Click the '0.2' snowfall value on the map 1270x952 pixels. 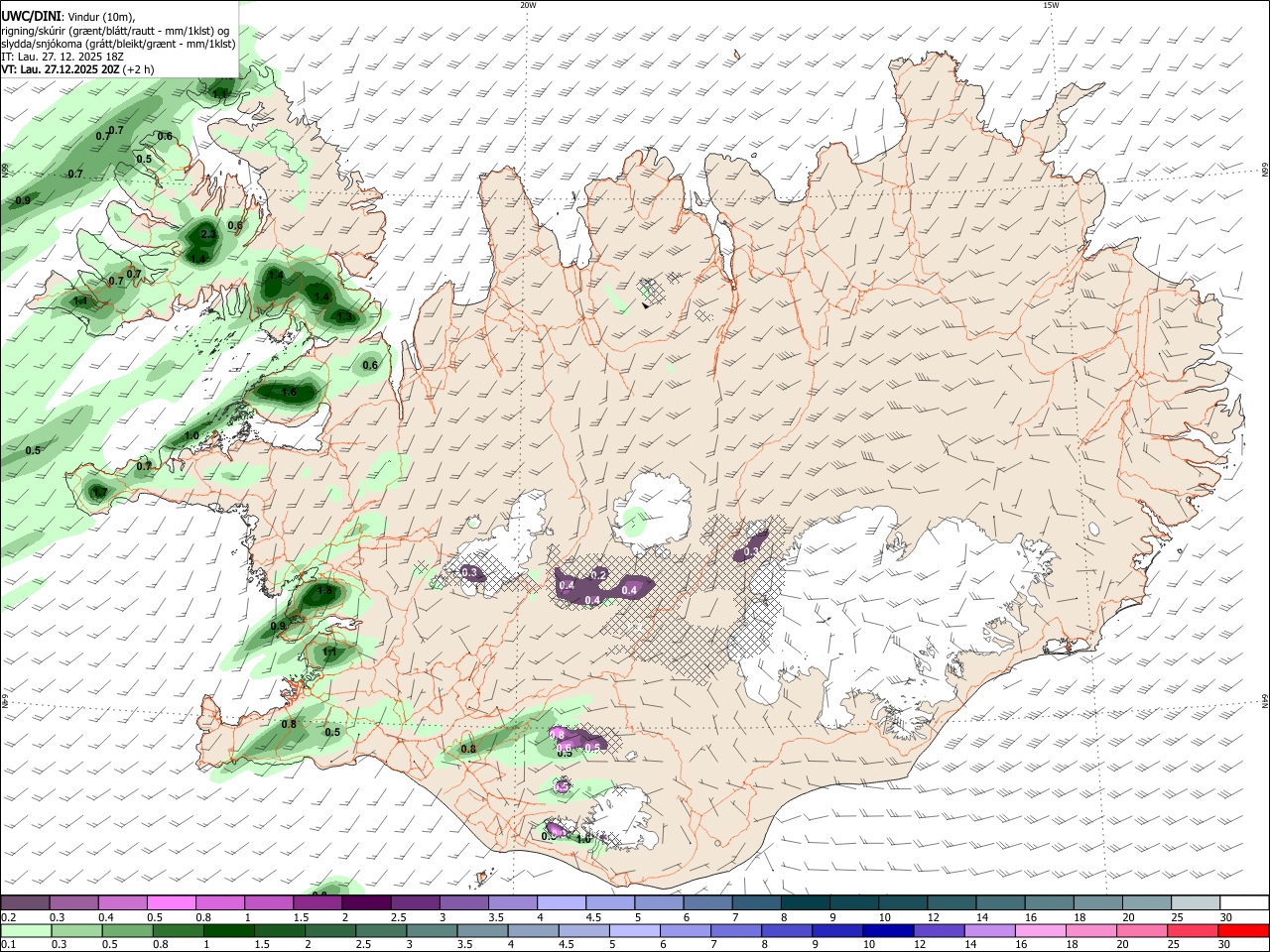click(x=598, y=574)
